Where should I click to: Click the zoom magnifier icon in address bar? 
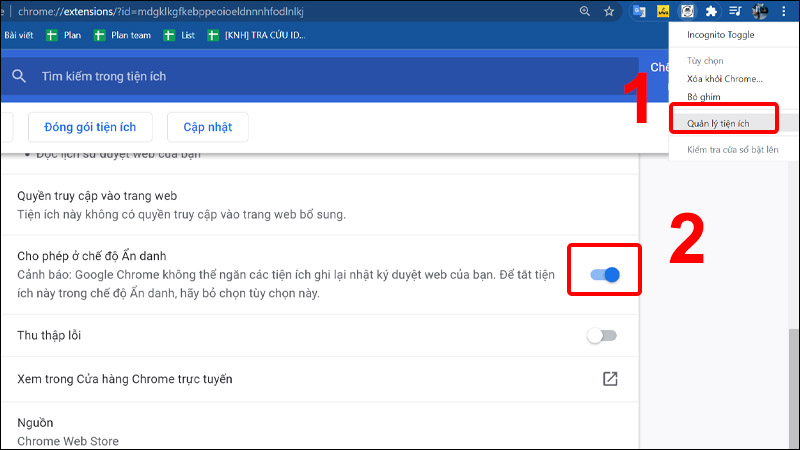tap(585, 12)
